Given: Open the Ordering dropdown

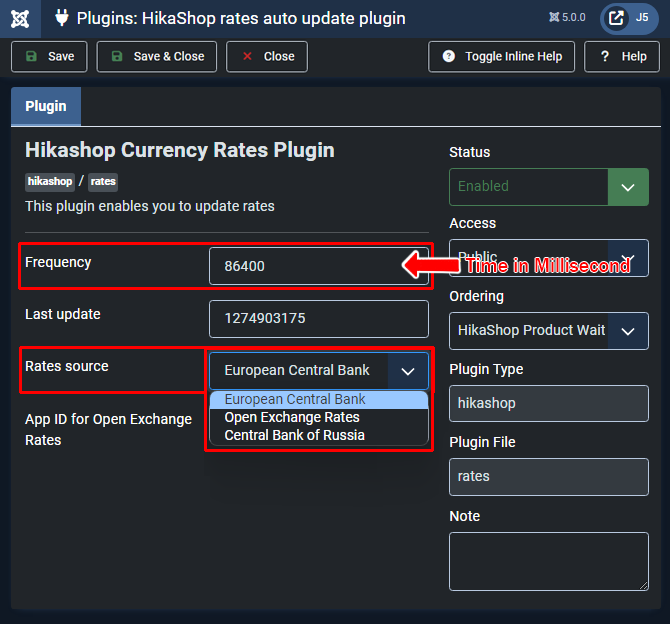Looking at the screenshot, I should coord(549,331).
